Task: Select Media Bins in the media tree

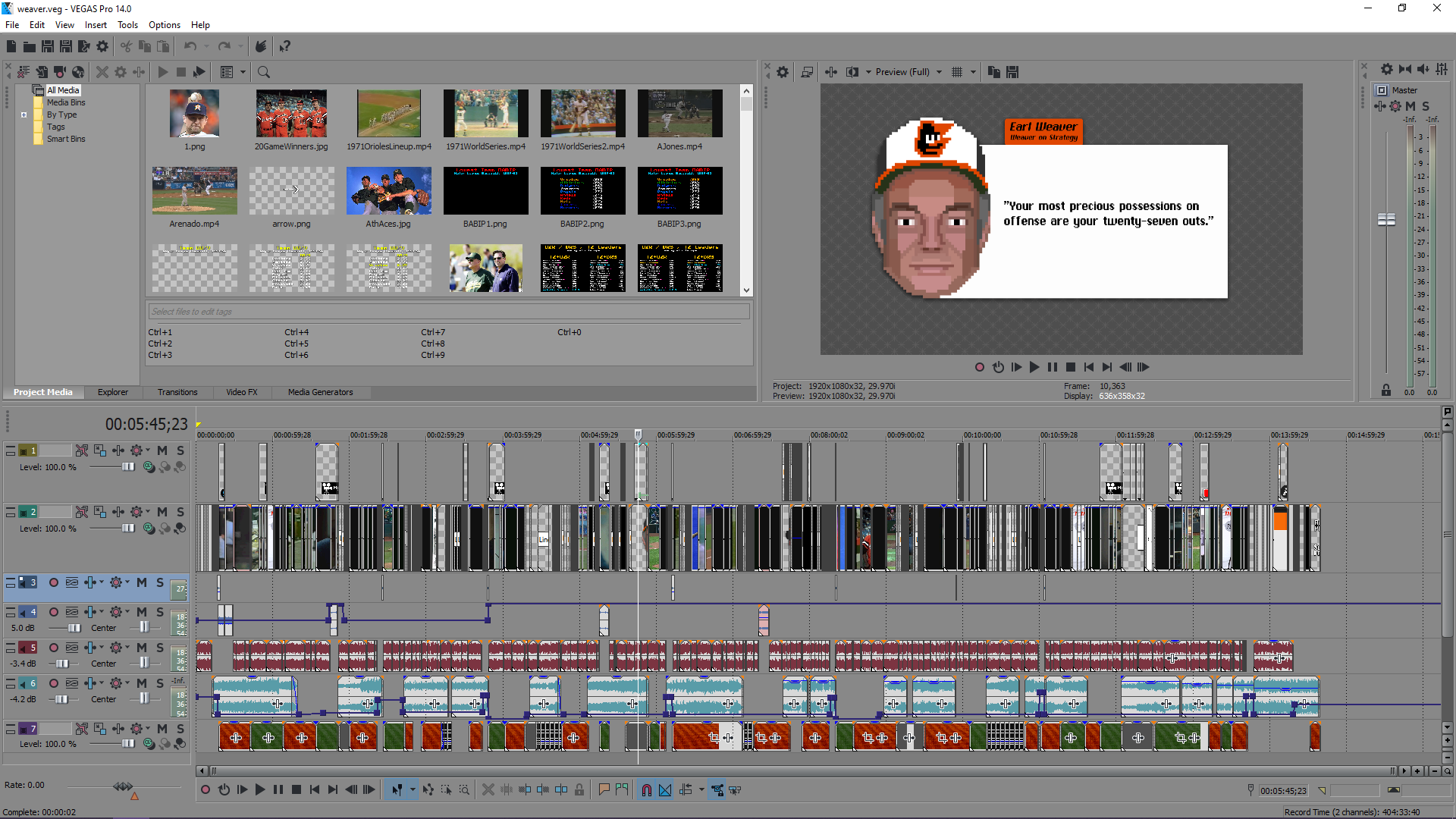Action: pos(66,102)
